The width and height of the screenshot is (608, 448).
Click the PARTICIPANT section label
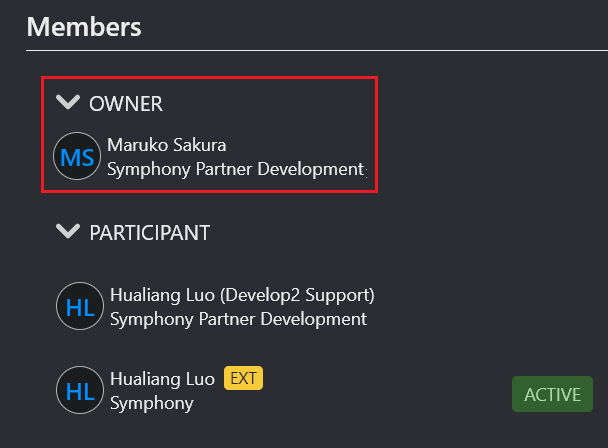150,233
